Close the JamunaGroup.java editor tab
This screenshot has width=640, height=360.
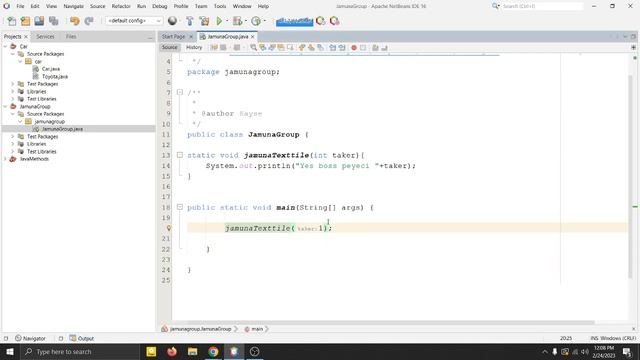coord(253,37)
